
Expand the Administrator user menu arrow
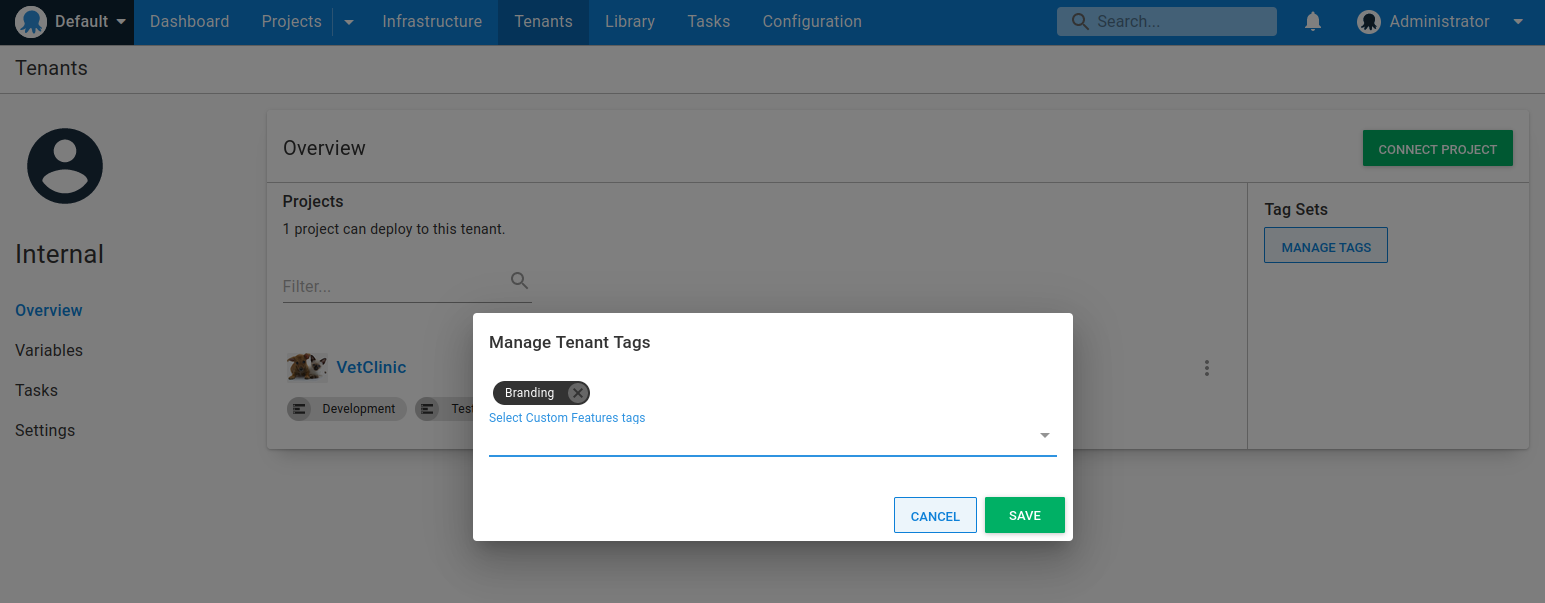(1517, 22)
